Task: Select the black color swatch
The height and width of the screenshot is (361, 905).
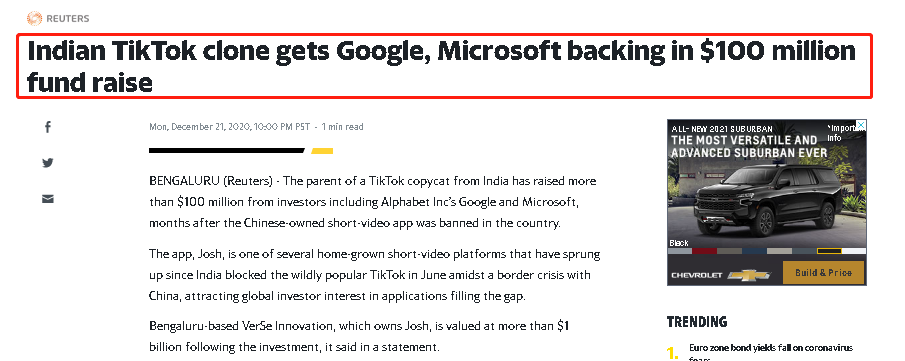Action: pyautogui.click(x=829, y=251)
